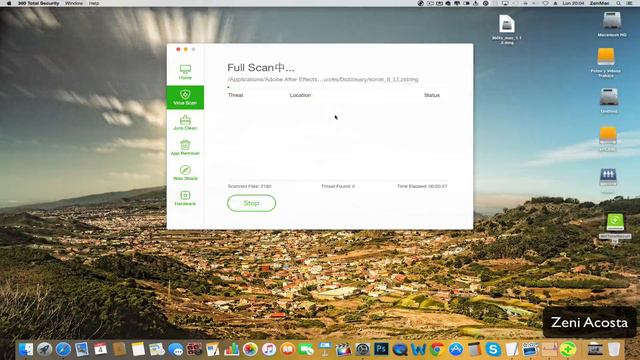This screenshot has width=640, height=360.
Task: Open the Web Shield section
Action: pos(185,173)
